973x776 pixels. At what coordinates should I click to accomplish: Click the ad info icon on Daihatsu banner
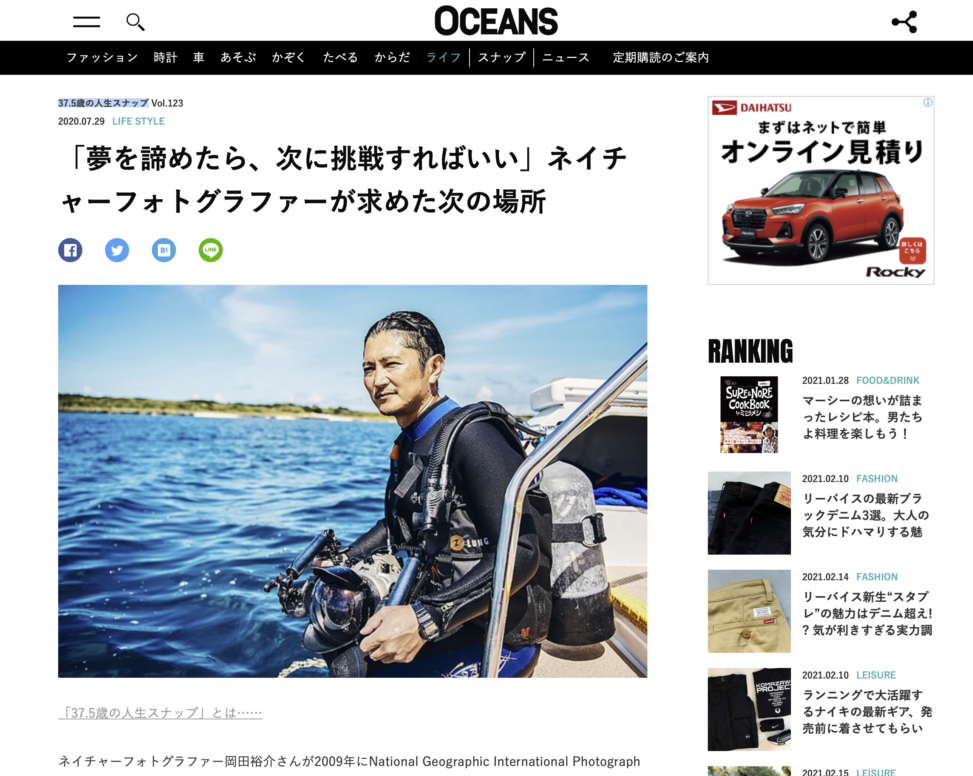928,102
